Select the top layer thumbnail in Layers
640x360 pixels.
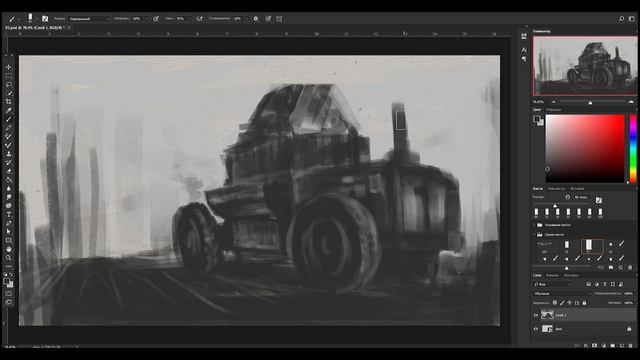click(547, 315)
